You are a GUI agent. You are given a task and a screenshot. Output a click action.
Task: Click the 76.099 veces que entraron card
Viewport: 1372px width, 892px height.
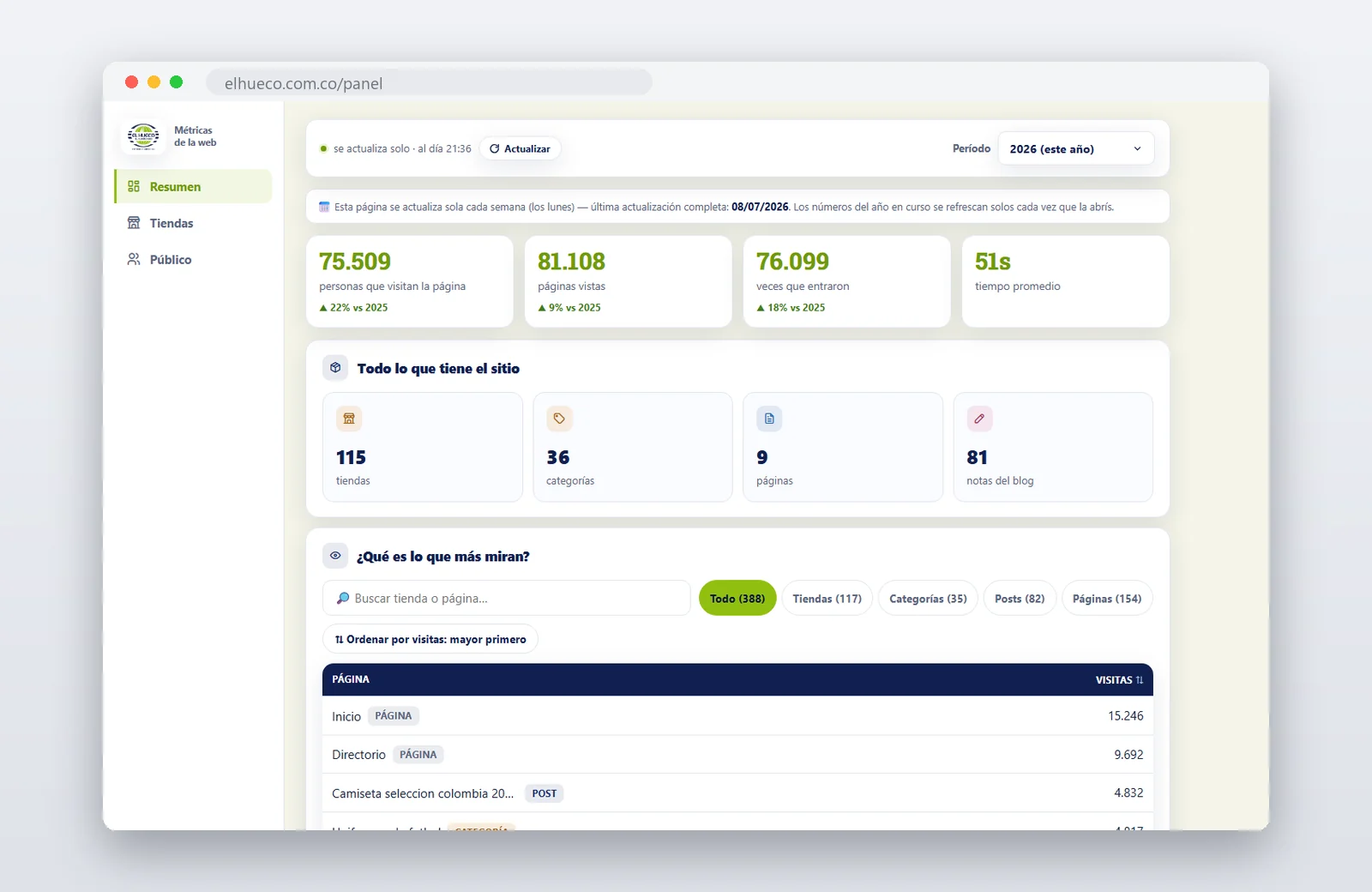(x=847, y=281)
